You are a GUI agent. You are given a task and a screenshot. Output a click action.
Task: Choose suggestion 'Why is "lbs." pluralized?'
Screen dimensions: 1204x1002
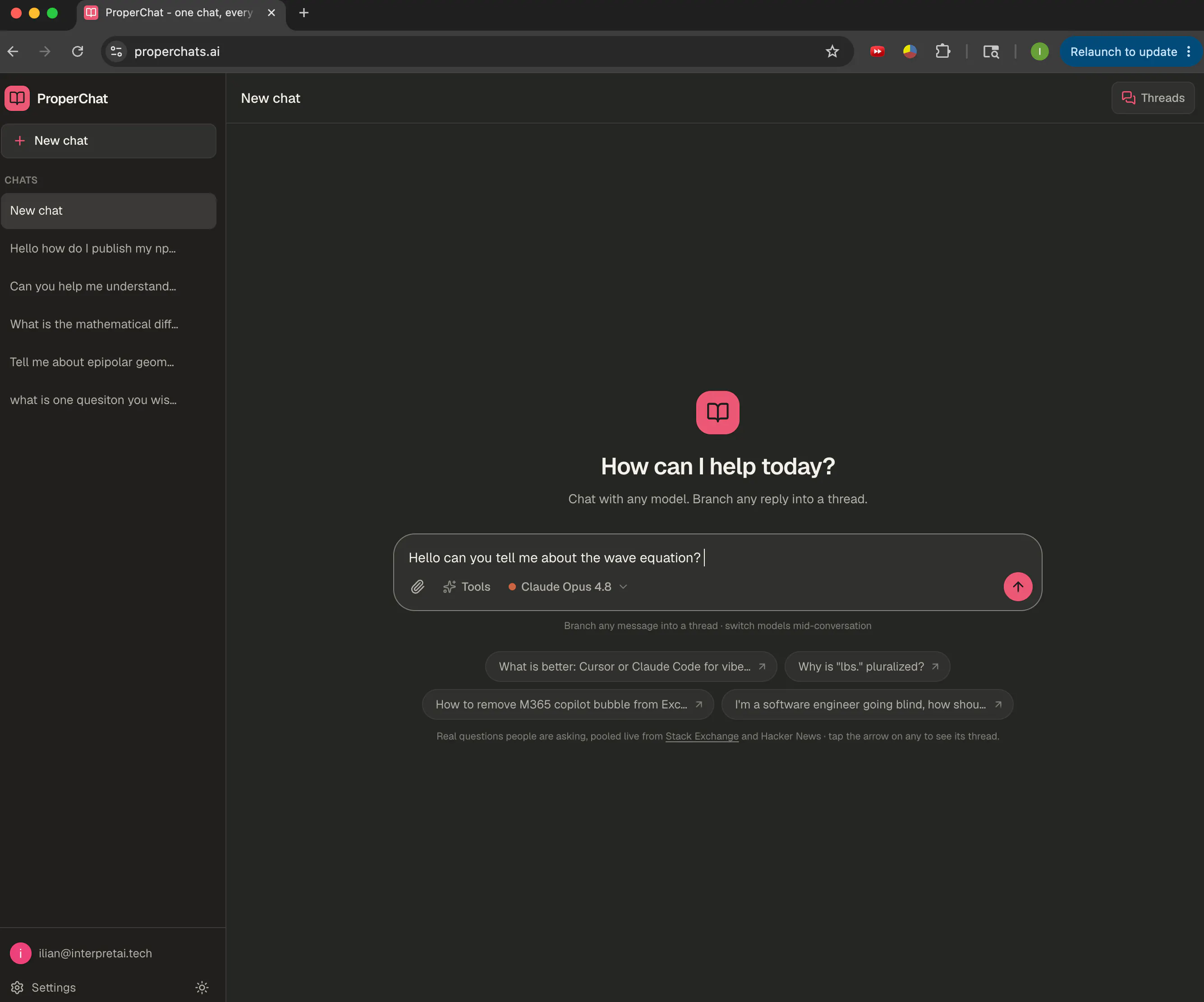pyautogui.click(x=860, y=666)
